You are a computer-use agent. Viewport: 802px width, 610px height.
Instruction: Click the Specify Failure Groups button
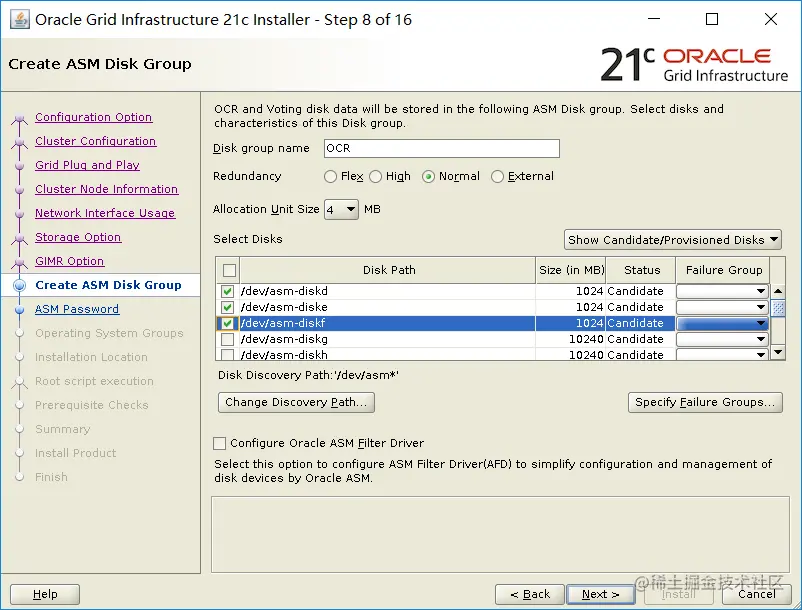coord(705,402)
